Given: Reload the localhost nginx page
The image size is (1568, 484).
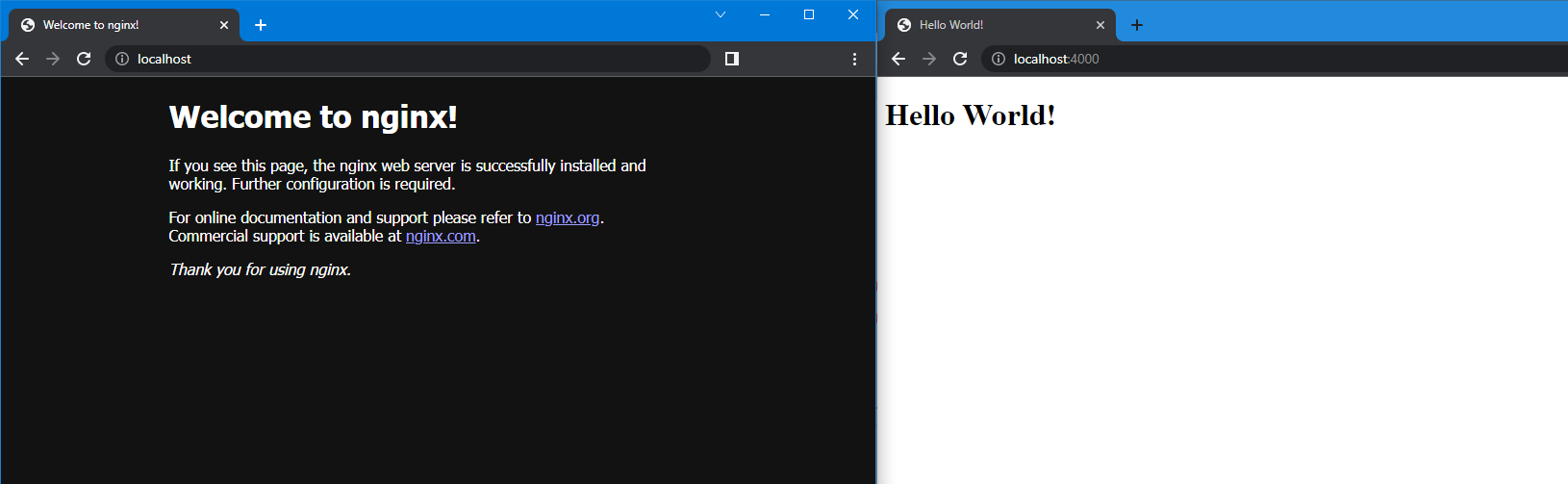Looking at the screenshot, I should (x=84, y=59).
